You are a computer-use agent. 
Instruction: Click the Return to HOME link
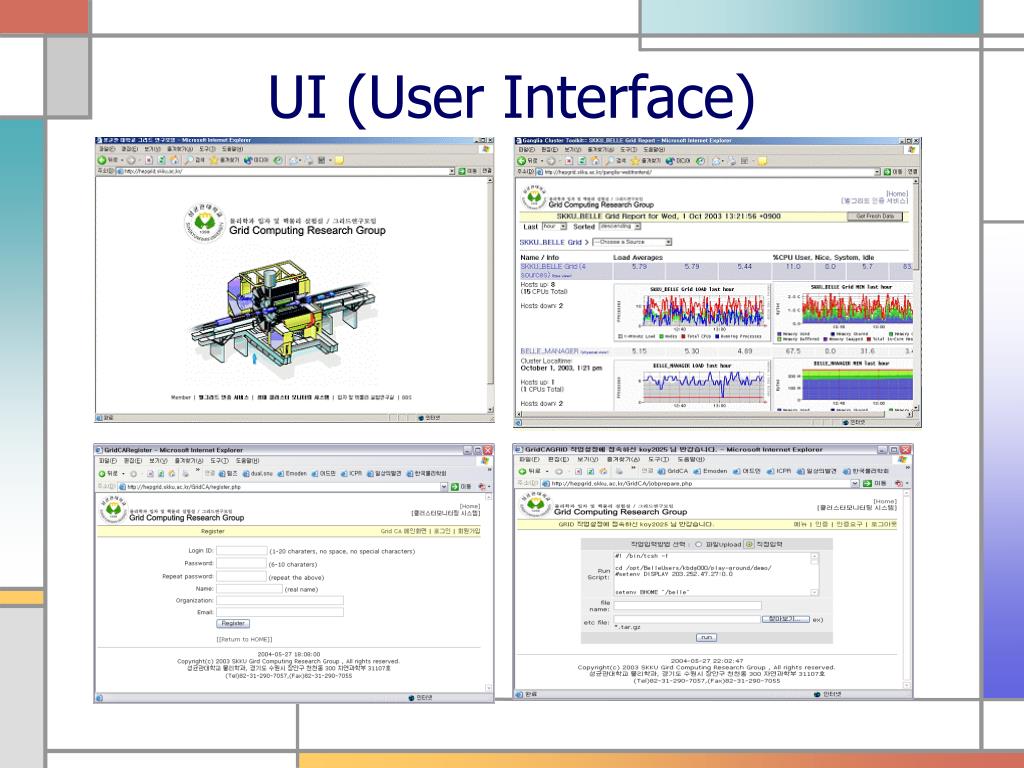click(244, 639)
